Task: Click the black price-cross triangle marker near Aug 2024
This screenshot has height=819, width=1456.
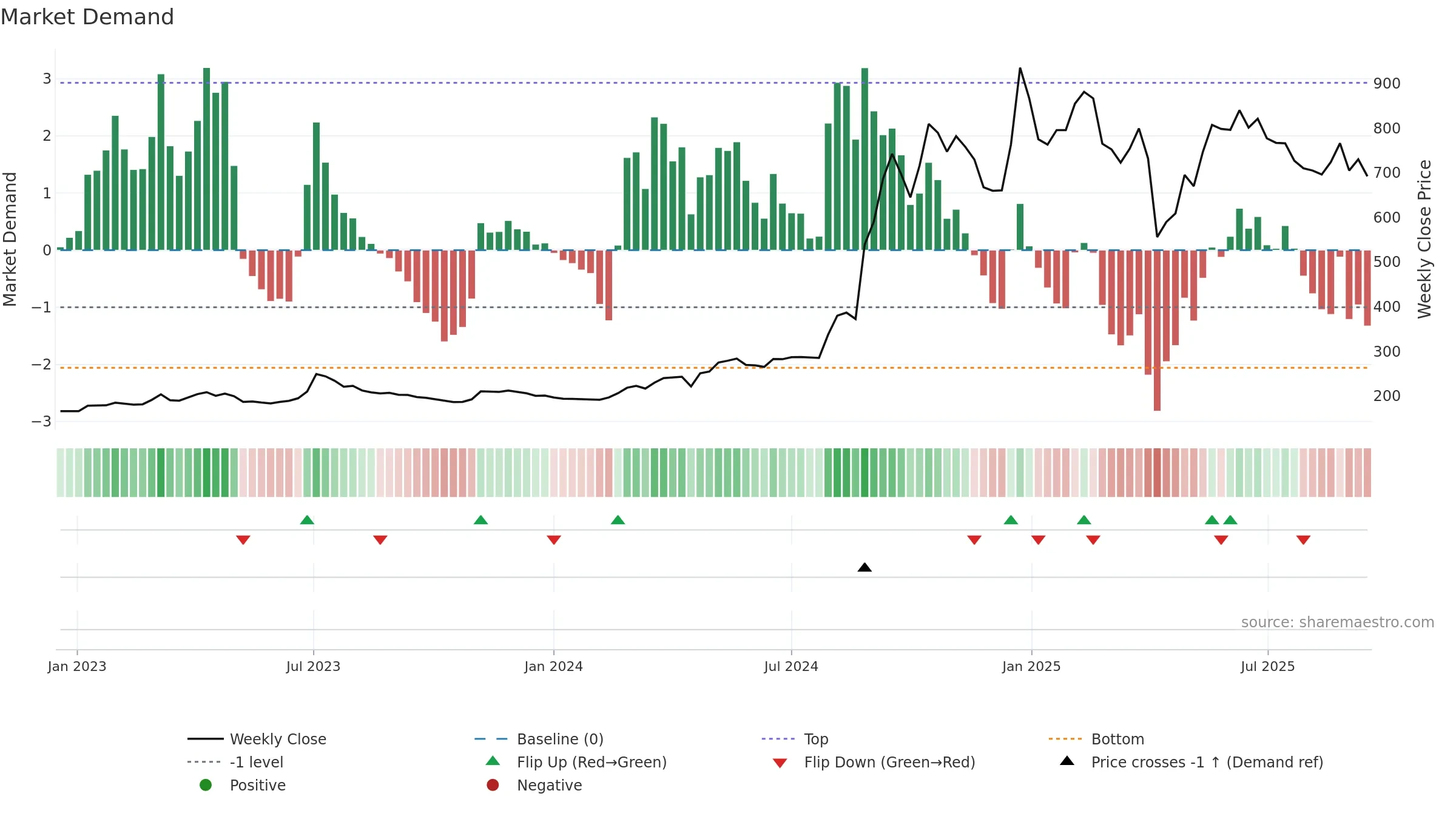Action: (864, 567)
